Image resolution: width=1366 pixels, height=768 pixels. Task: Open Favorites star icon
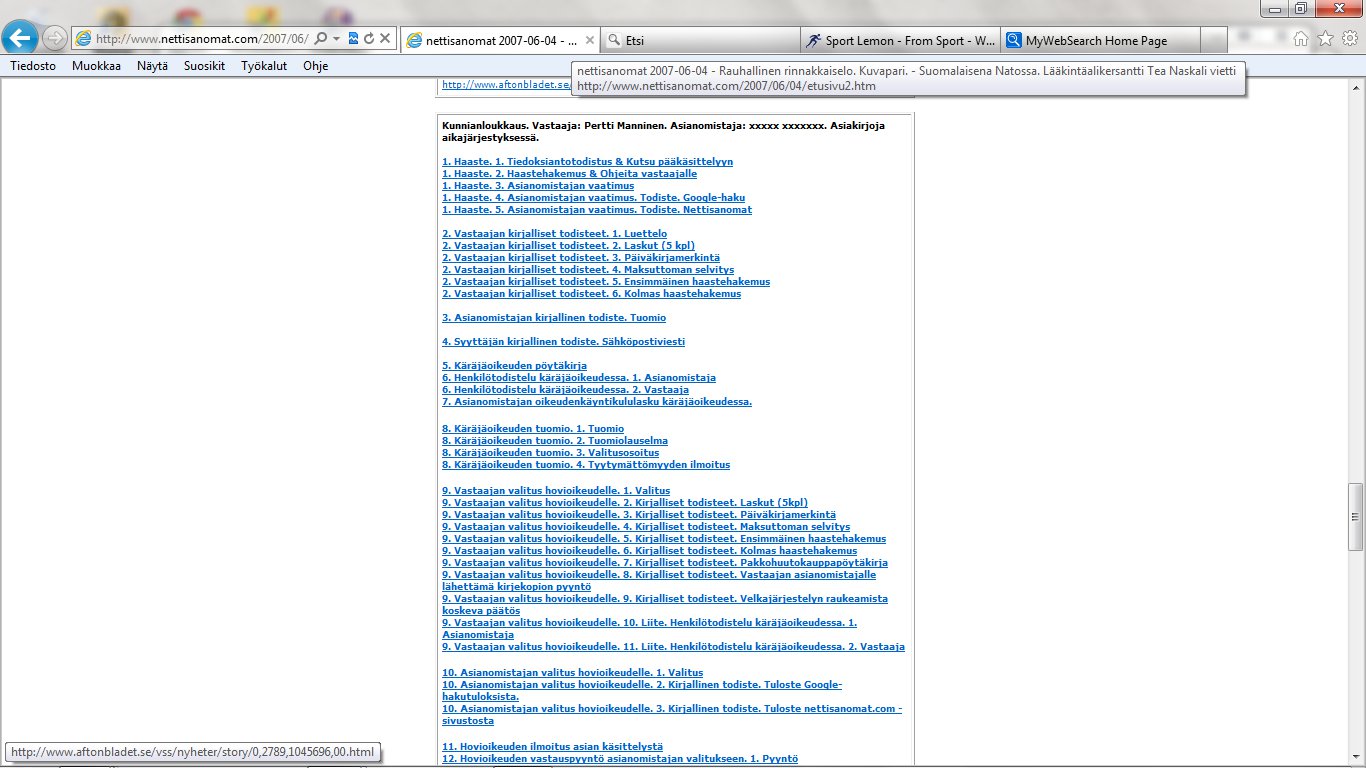tap(1325, 39)
